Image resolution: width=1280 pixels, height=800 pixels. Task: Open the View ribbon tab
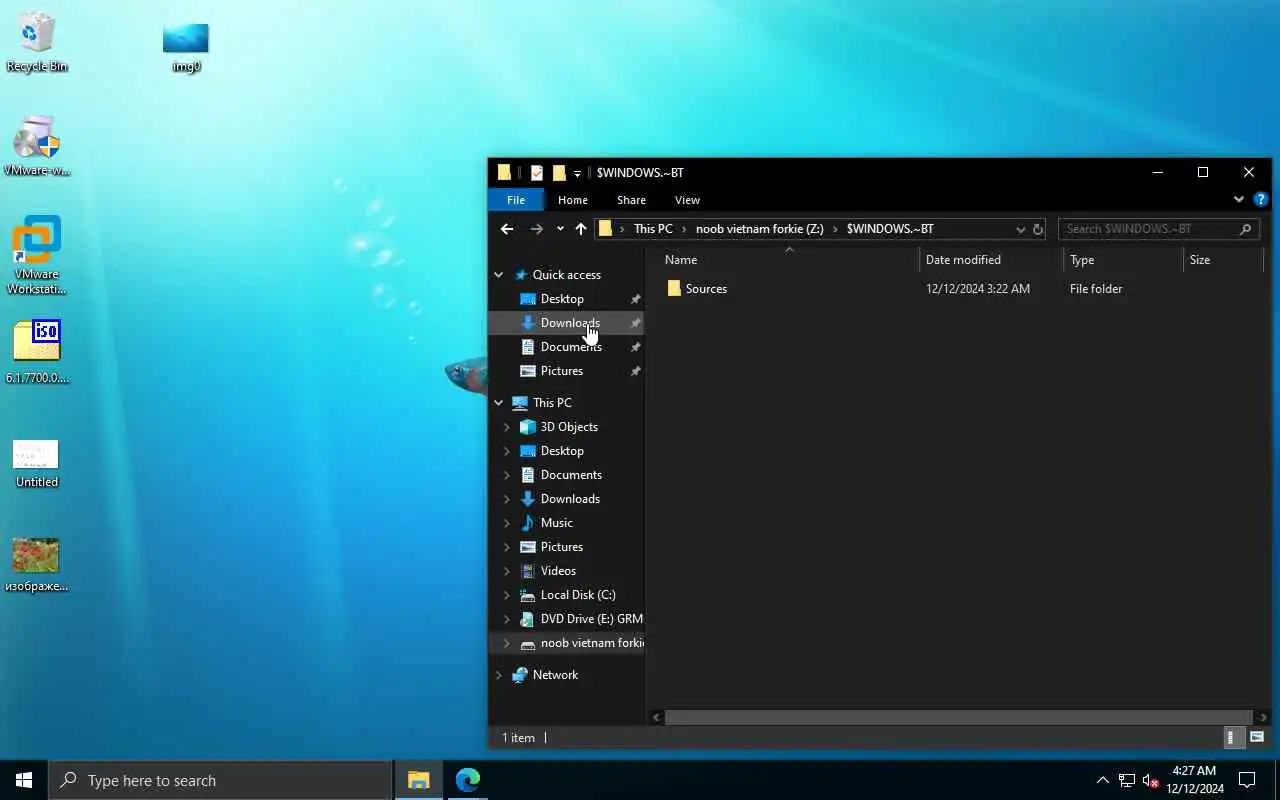coord(687,200)
